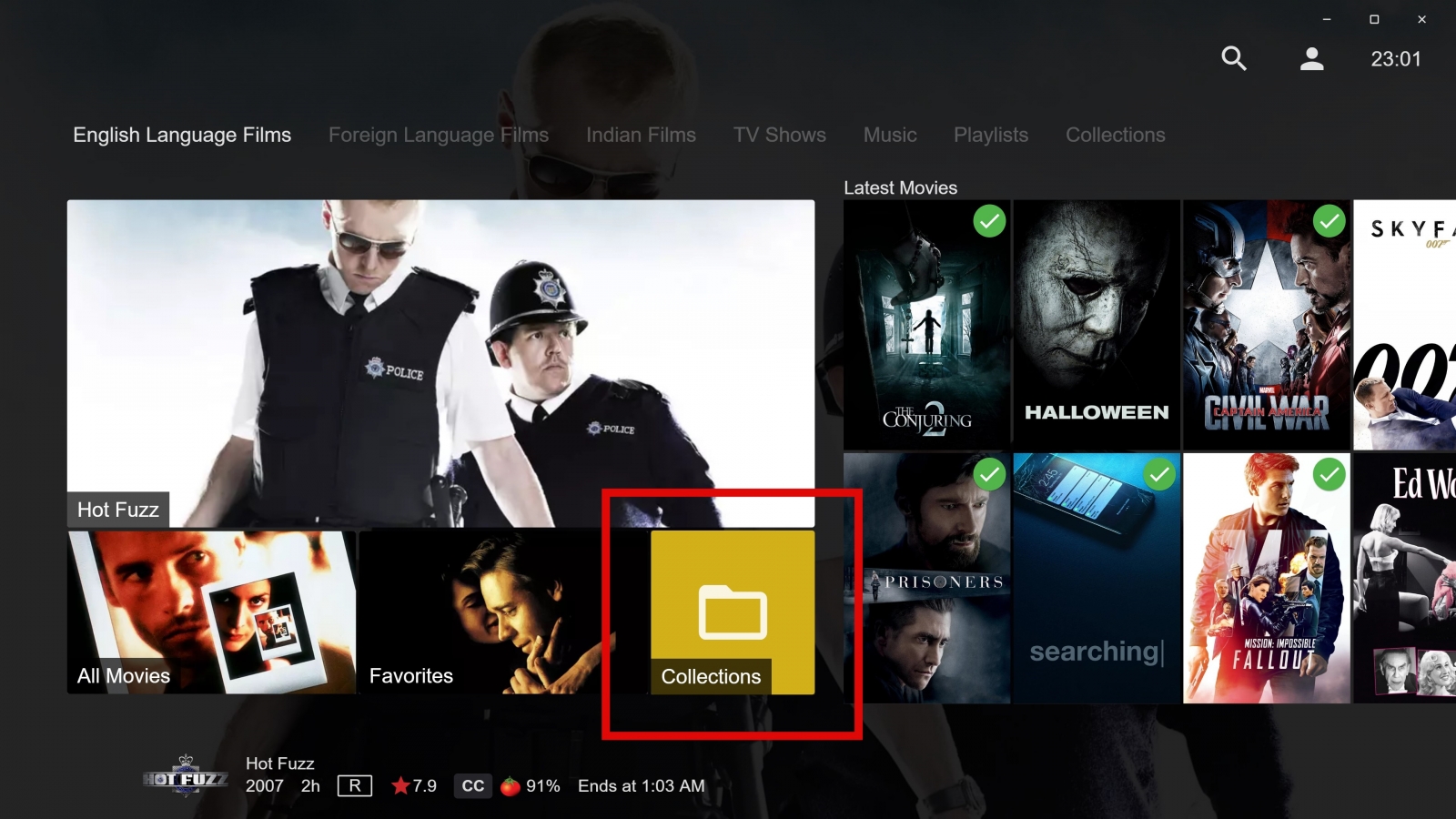
Task: Switch to the Music tab
Action: pos(890,135)
